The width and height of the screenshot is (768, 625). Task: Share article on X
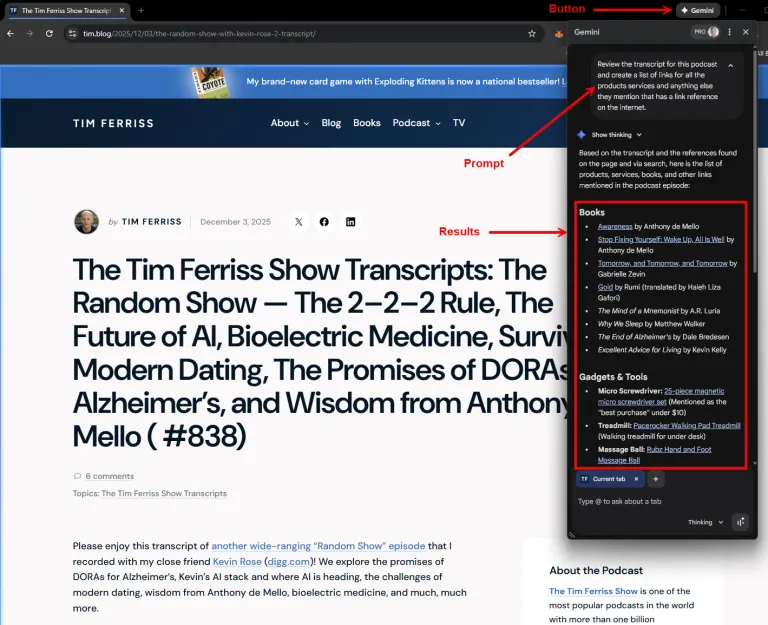[298, 222]
